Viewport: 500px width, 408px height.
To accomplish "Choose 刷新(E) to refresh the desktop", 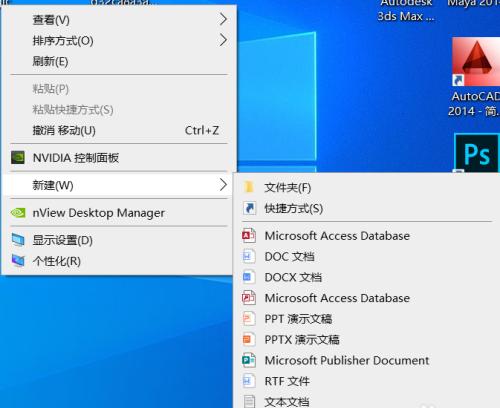I will 117,61.
